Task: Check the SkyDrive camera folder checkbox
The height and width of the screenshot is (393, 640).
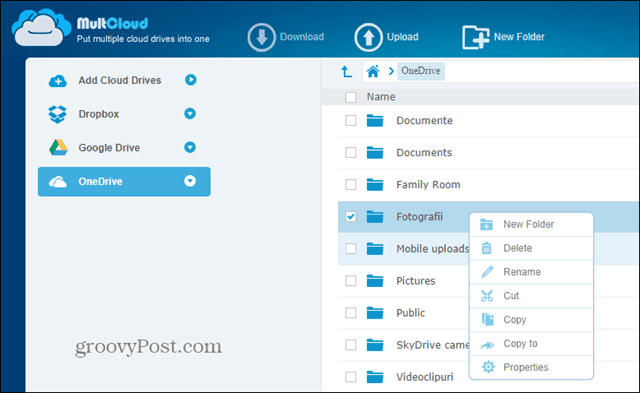Action: pos(351,345)
